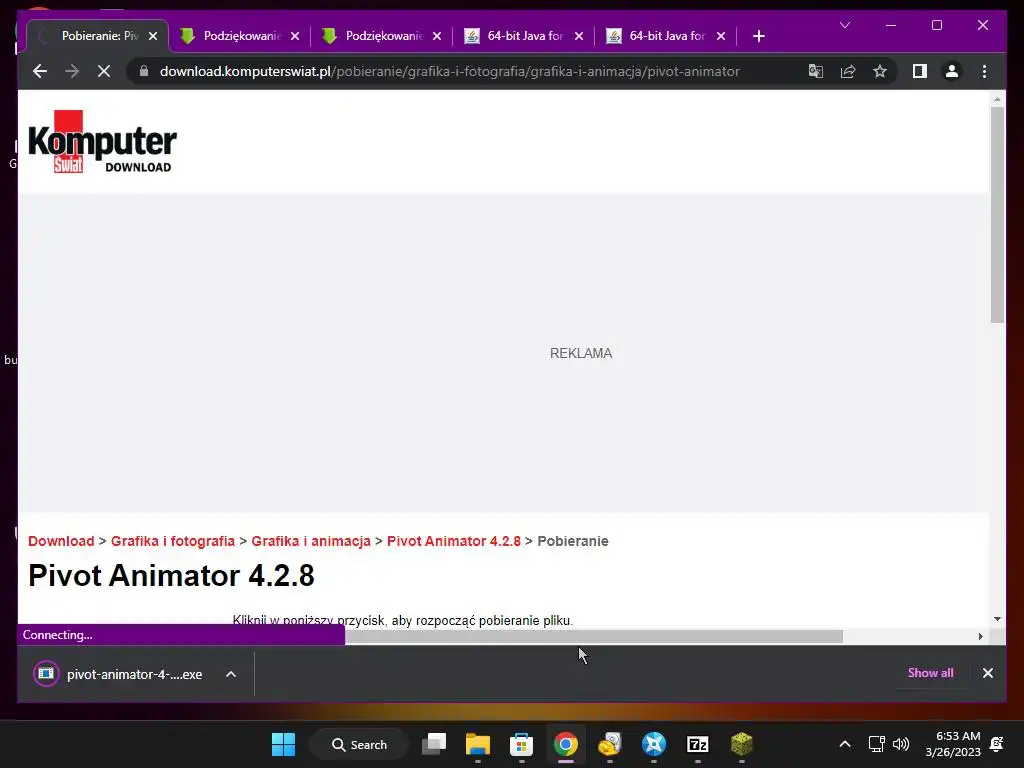The image size is (1024, 768).
Task: Close the first 64-bit Java tab
Action: [x=579, y=36]
